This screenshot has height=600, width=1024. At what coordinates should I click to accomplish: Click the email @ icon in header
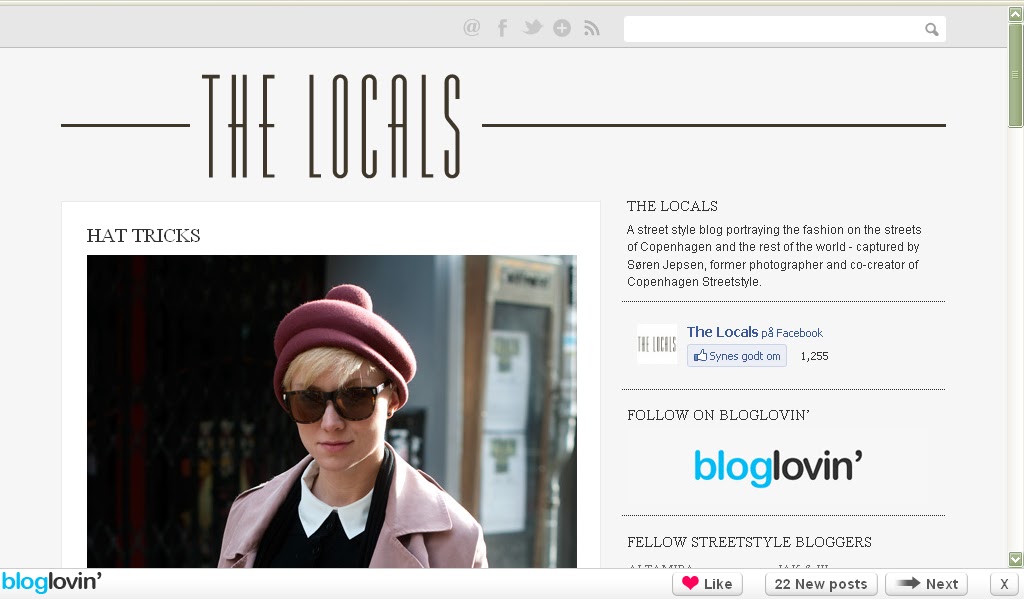click(472, 27)
